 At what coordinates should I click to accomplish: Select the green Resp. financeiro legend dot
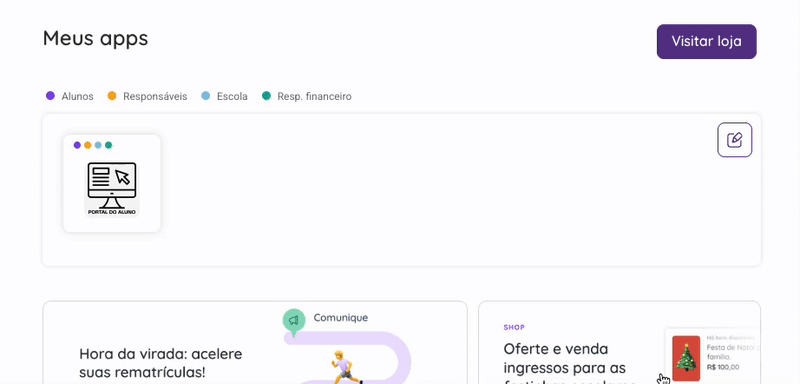(x=266, y=96)
